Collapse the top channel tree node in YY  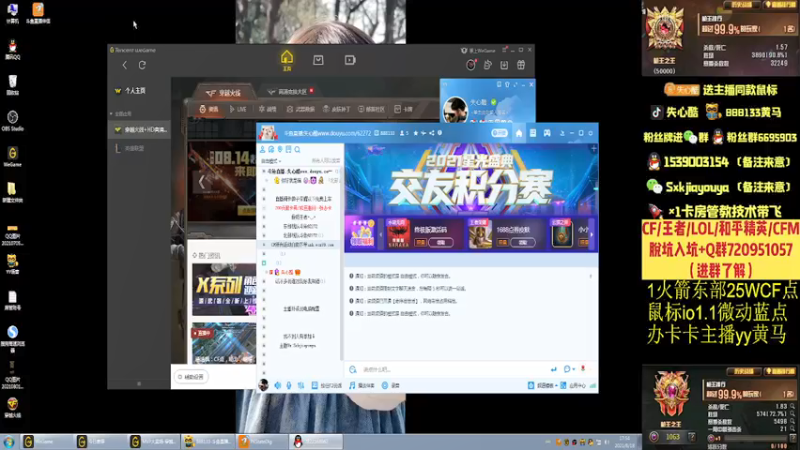(264, 171)
